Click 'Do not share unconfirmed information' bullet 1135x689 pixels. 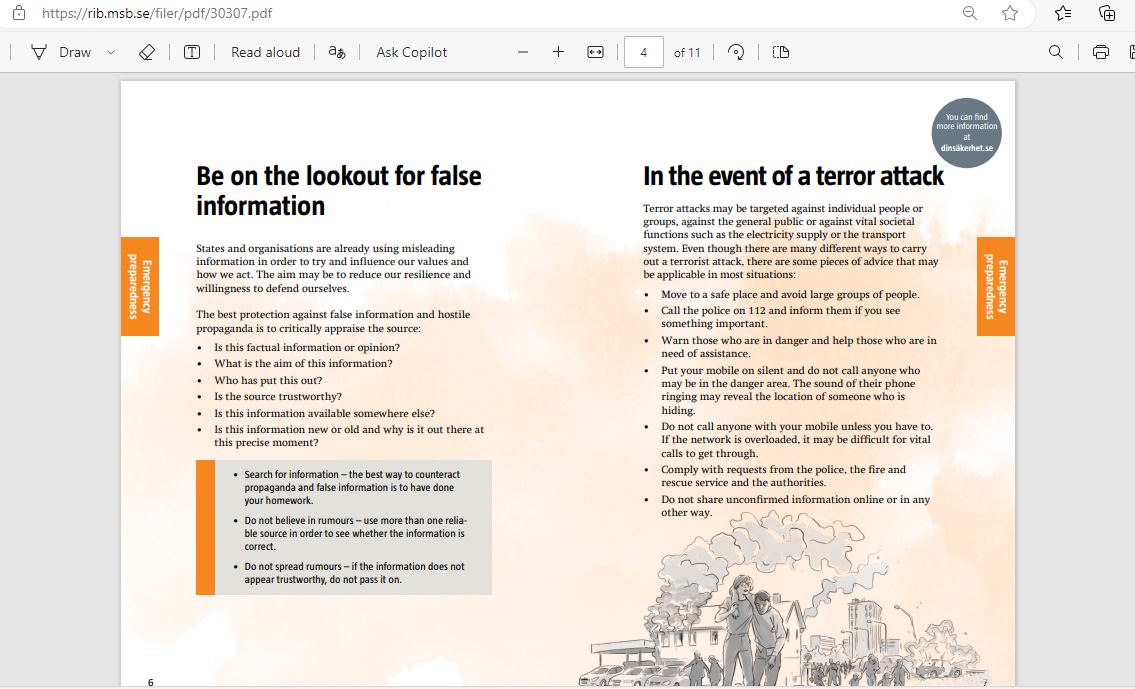click(796, 505)
